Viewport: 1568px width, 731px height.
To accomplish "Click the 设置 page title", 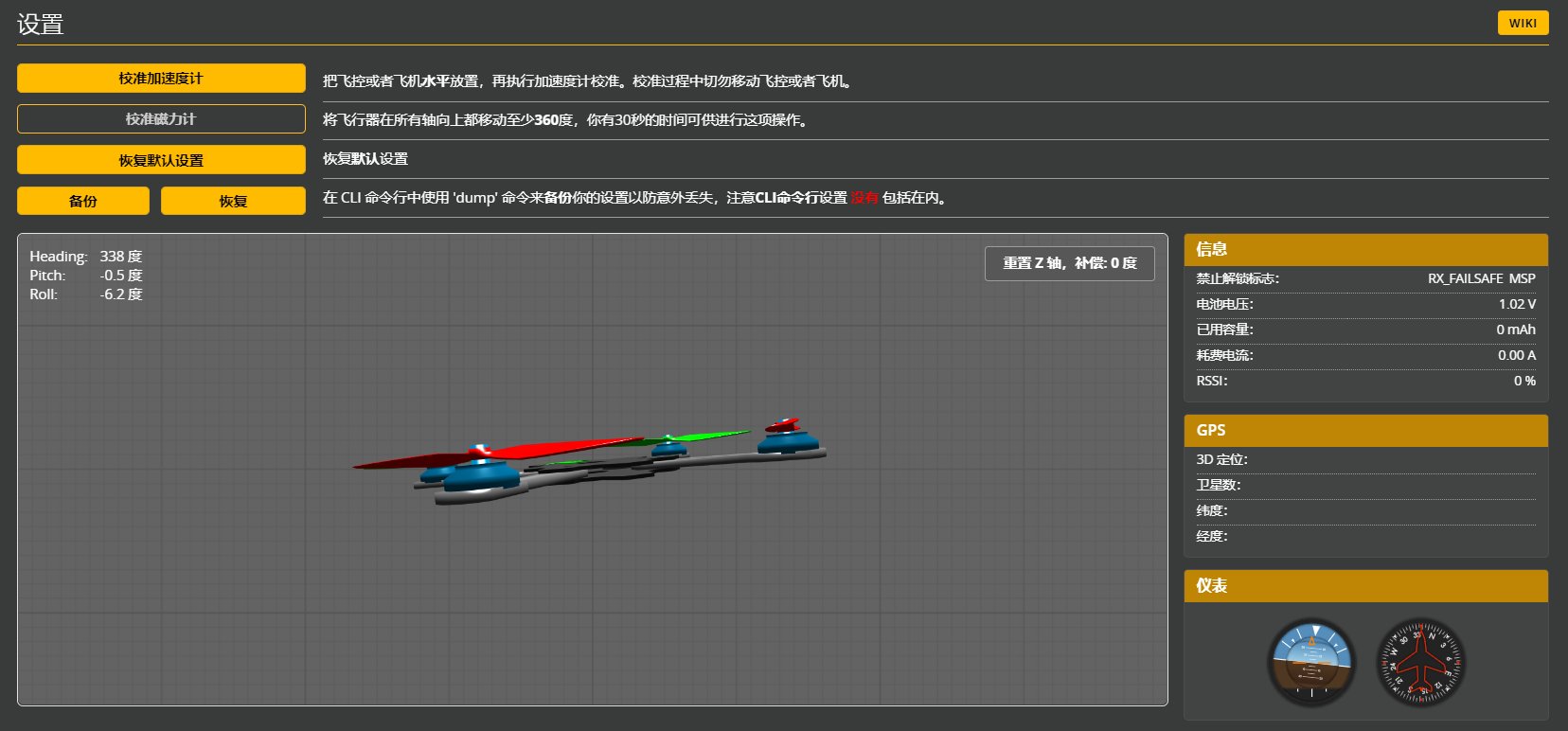I will coord(41,25).
